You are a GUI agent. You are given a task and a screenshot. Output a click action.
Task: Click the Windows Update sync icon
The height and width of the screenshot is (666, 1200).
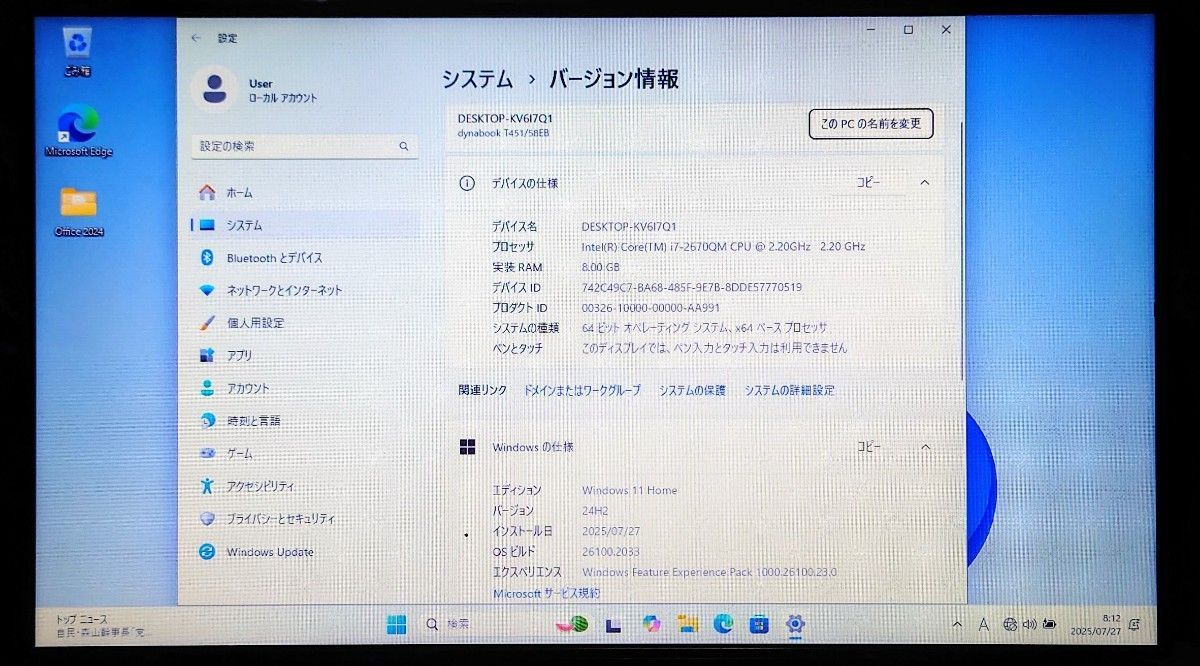coord(207,552)
